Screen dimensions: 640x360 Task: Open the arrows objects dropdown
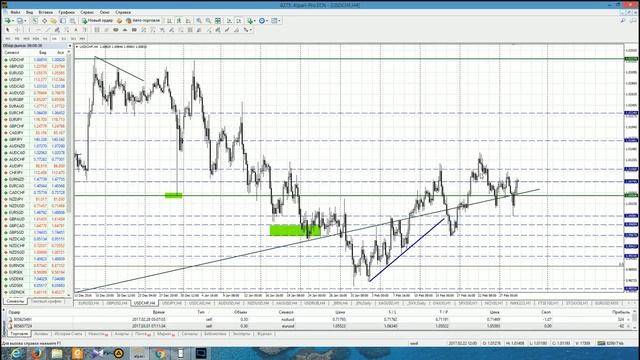(x=247, y=30)
